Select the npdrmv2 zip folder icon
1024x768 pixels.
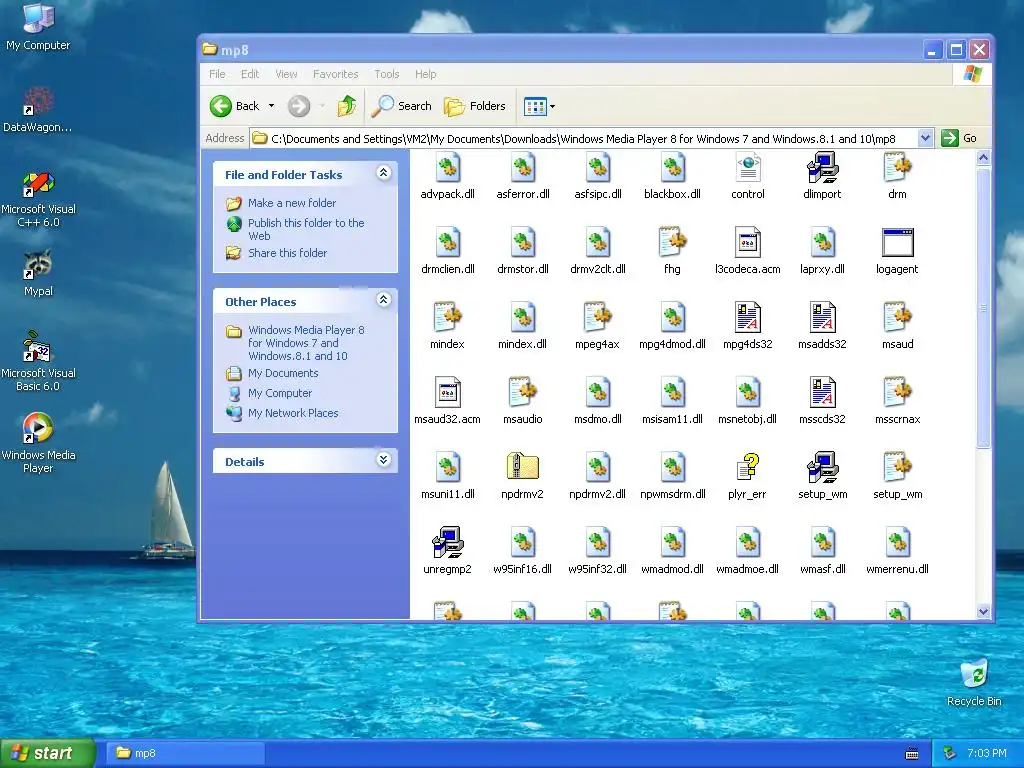pos(522,468)
